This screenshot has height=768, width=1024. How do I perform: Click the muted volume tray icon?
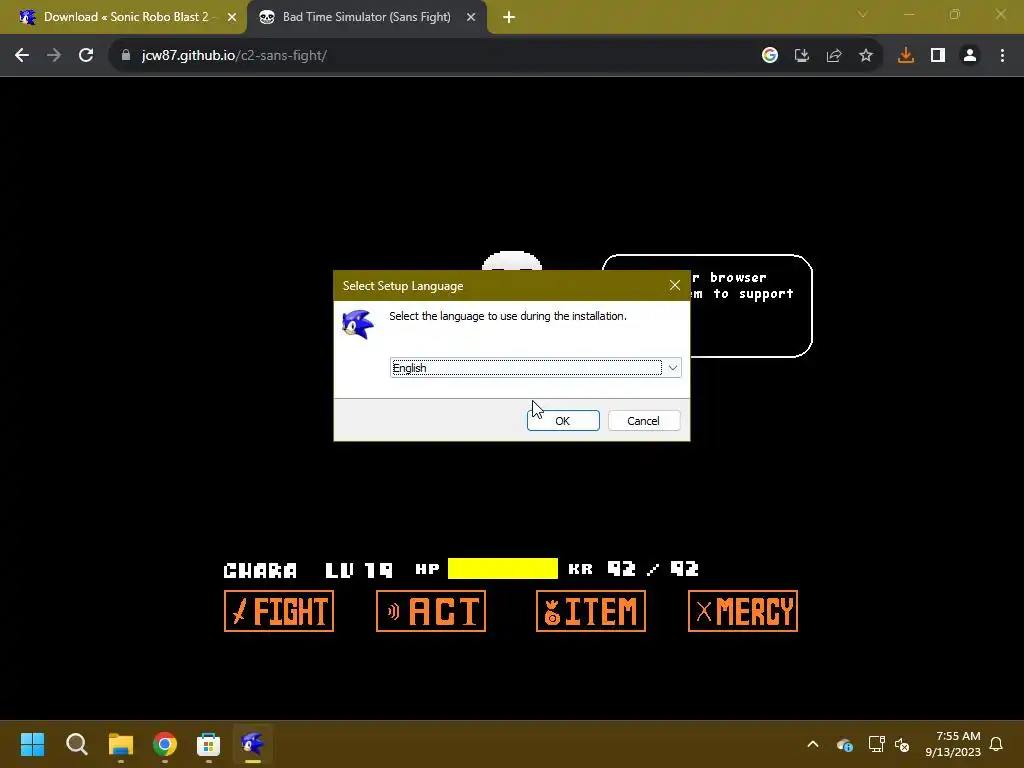[902, 744]
